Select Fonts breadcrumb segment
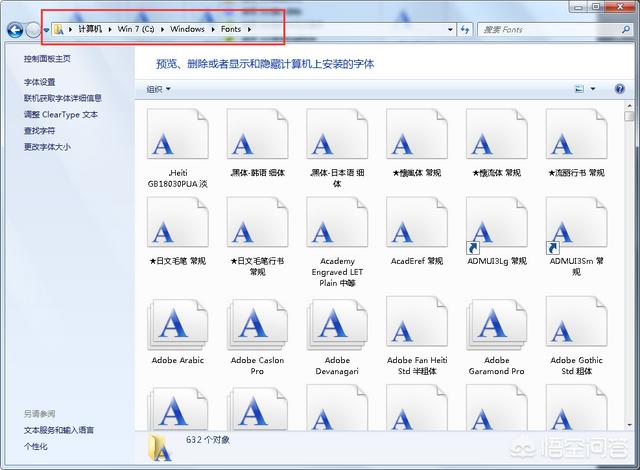This screenshot has height=470, width=640. pyautogui.click(x=231, y=29)
